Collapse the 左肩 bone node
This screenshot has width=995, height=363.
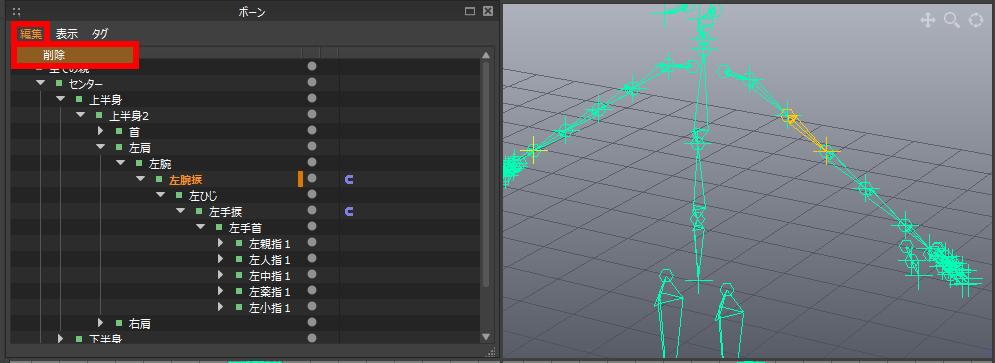coord(100,147)
